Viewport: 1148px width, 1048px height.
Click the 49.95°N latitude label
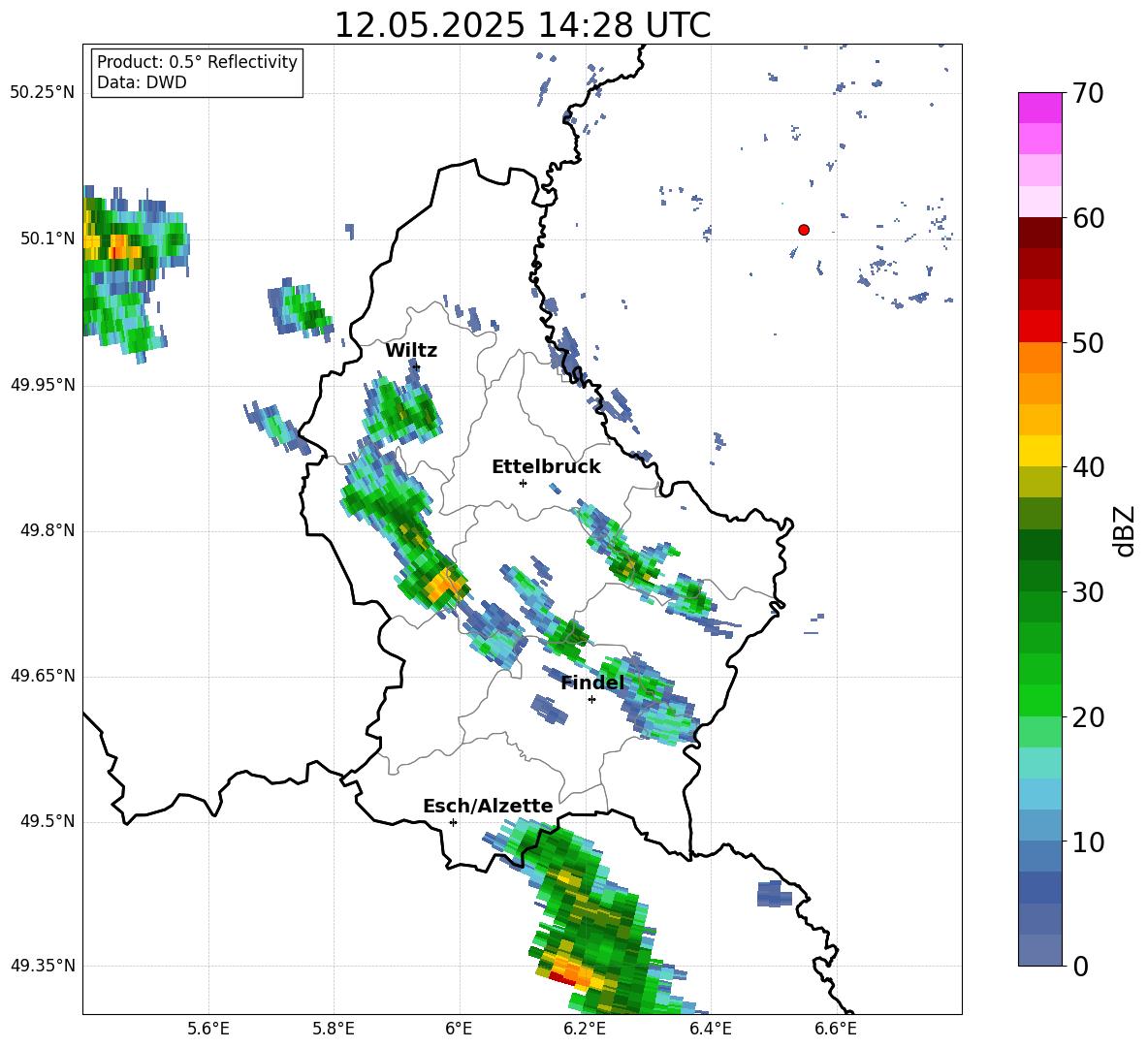pos(43,385)
